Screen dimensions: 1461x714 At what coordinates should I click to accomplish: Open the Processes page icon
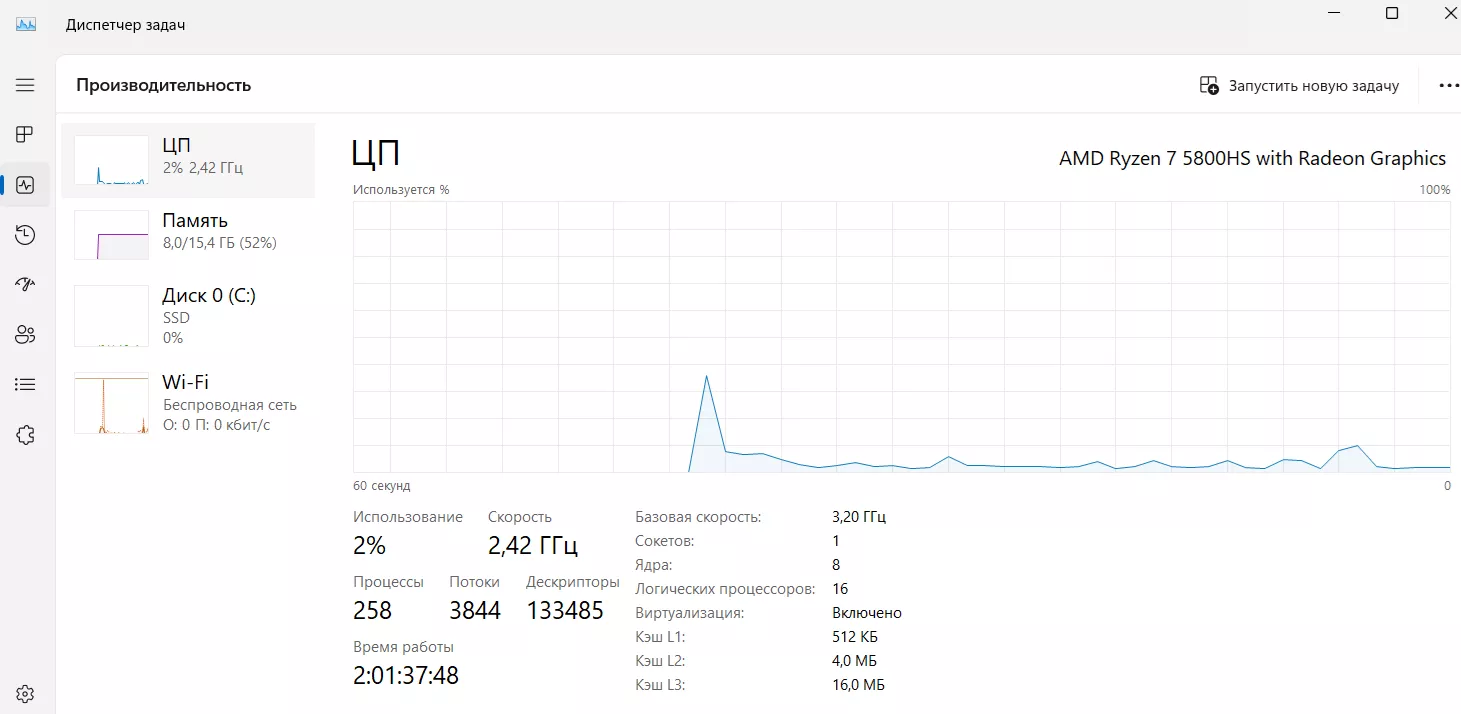click(25, 135)
